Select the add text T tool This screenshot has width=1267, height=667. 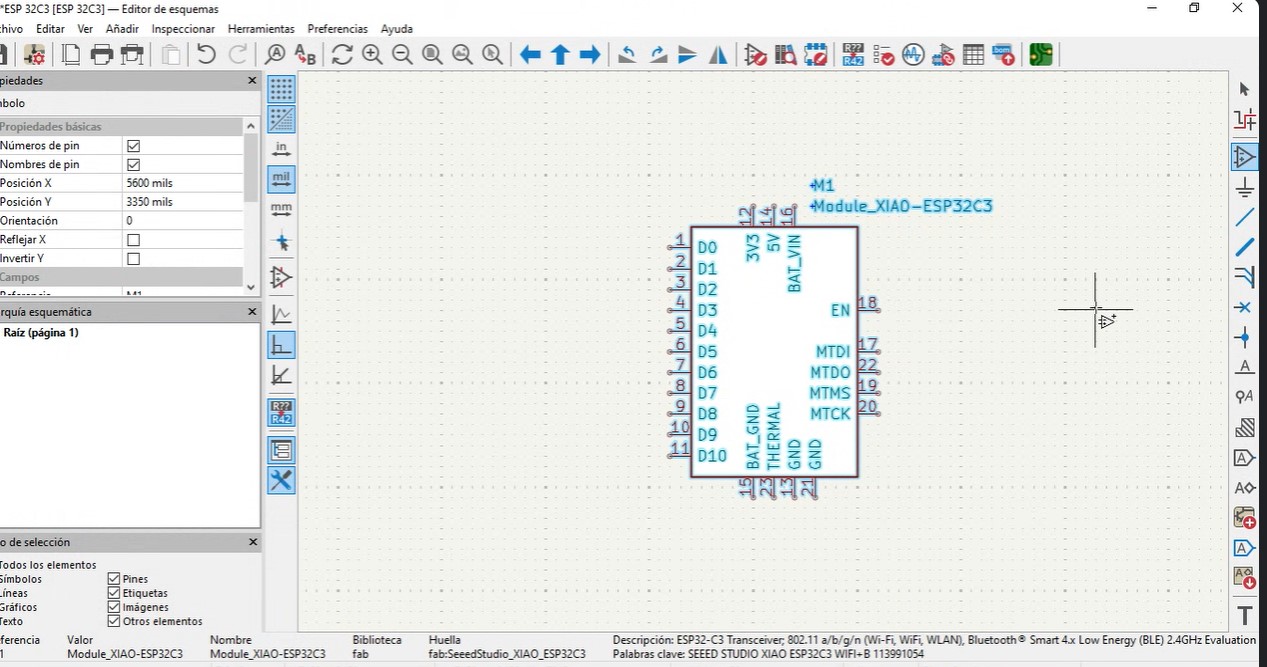click(x=1245, y=614)
